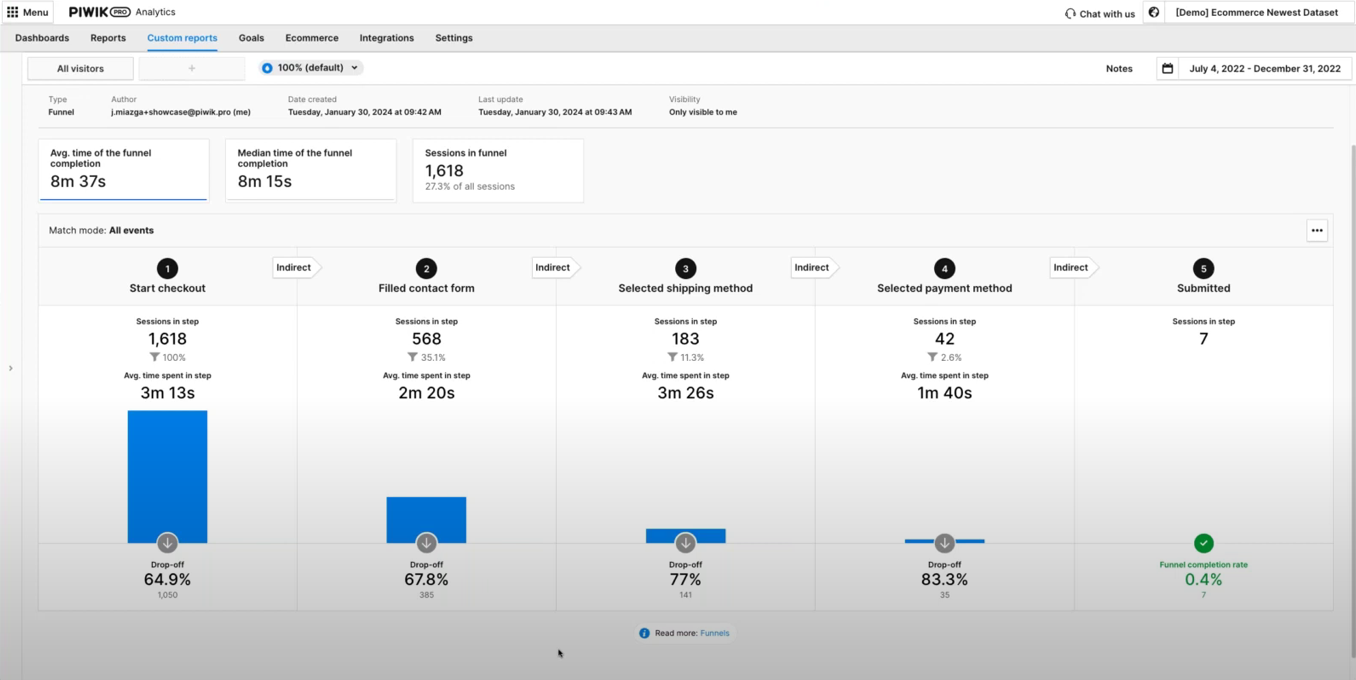Click the Chat with us headset icon

[1070, 14]
